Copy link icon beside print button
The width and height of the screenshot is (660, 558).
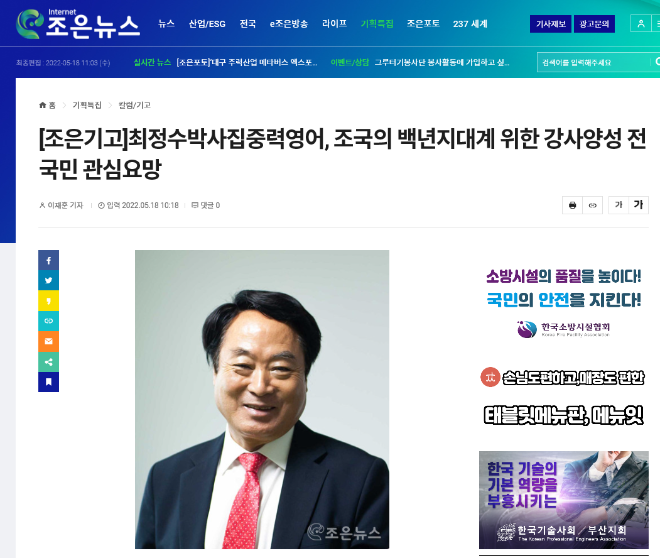[x=593, y=205]
